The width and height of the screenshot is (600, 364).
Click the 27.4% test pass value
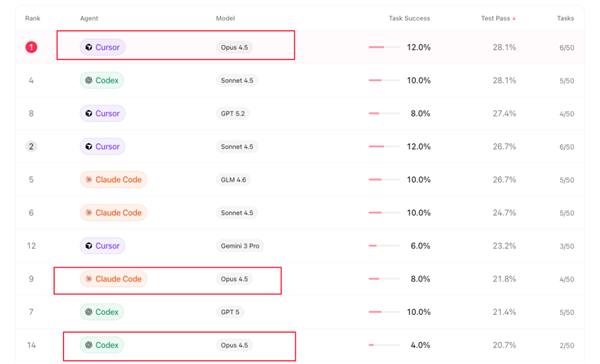(x=504, y=114)
